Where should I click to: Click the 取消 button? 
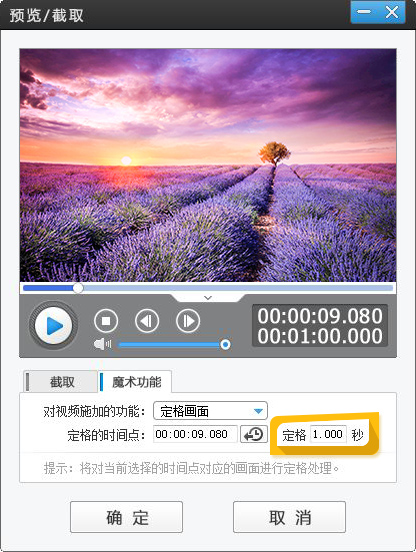point(289,517)
